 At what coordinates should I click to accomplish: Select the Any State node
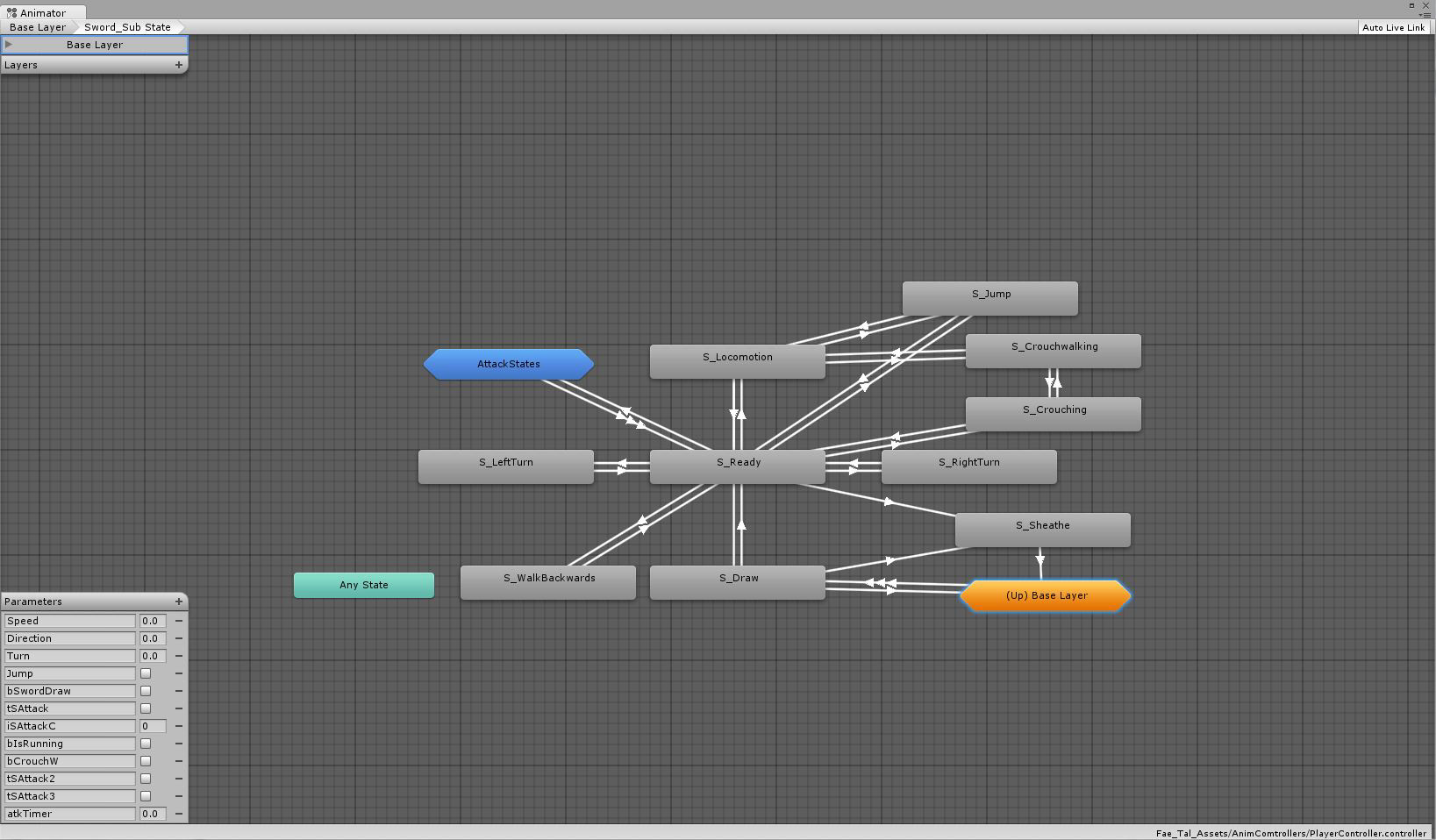pyautogui.click(x=364, y=585)
